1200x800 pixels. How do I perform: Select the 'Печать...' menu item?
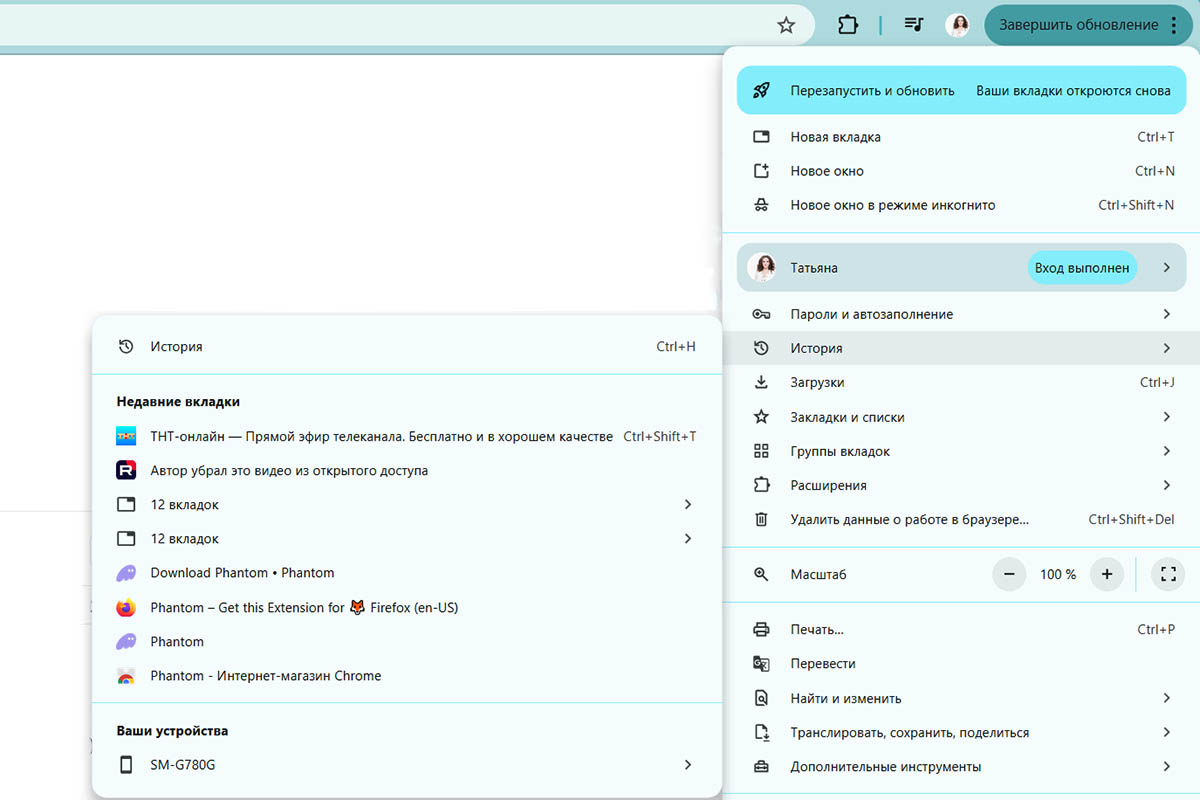[x=961, y=629]
